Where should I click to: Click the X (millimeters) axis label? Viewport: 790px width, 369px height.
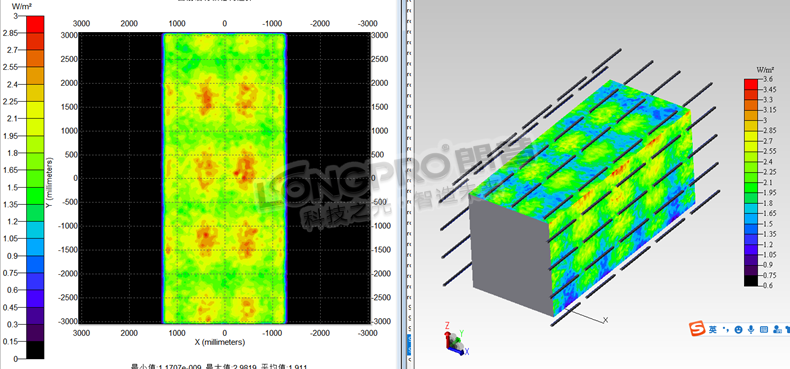coord(220,342)
